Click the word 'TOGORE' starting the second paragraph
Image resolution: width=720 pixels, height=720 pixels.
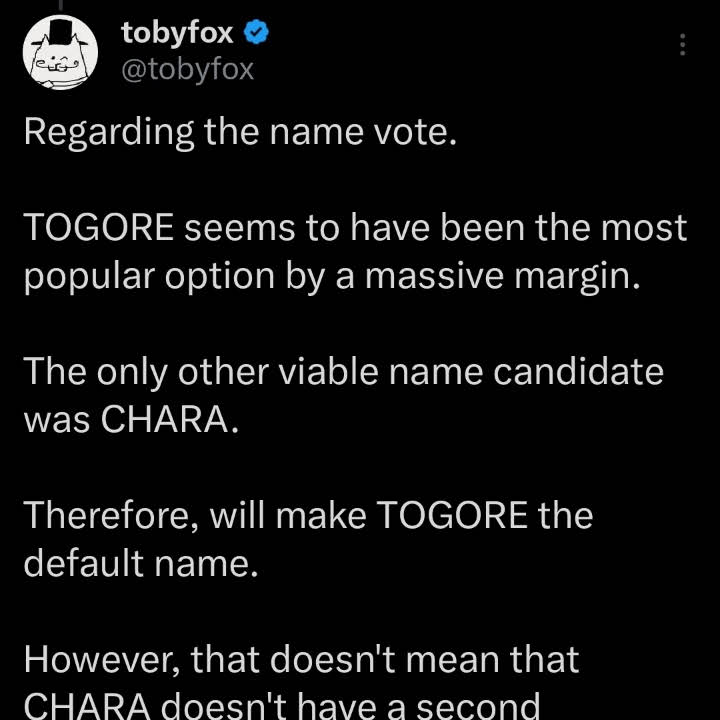(99, 228)
